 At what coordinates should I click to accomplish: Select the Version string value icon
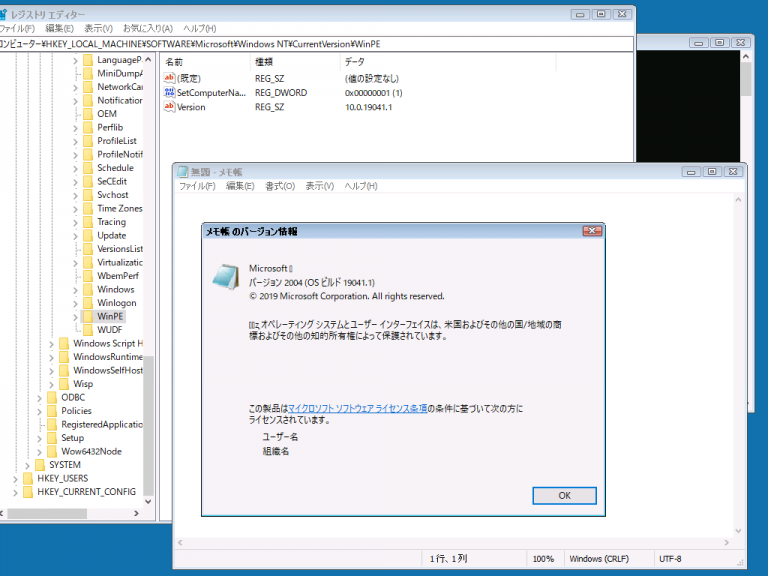pos(169,106)
